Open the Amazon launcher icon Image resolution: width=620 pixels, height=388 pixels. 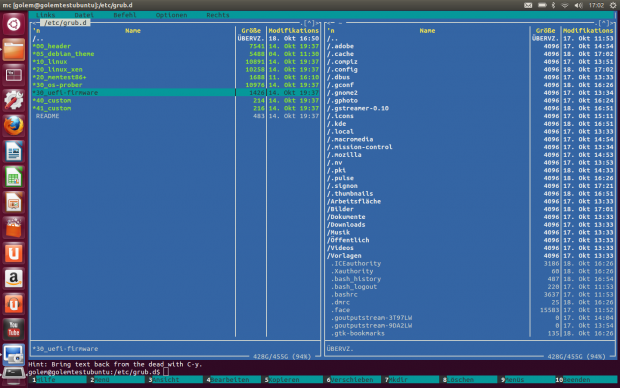tap(13, 278)
